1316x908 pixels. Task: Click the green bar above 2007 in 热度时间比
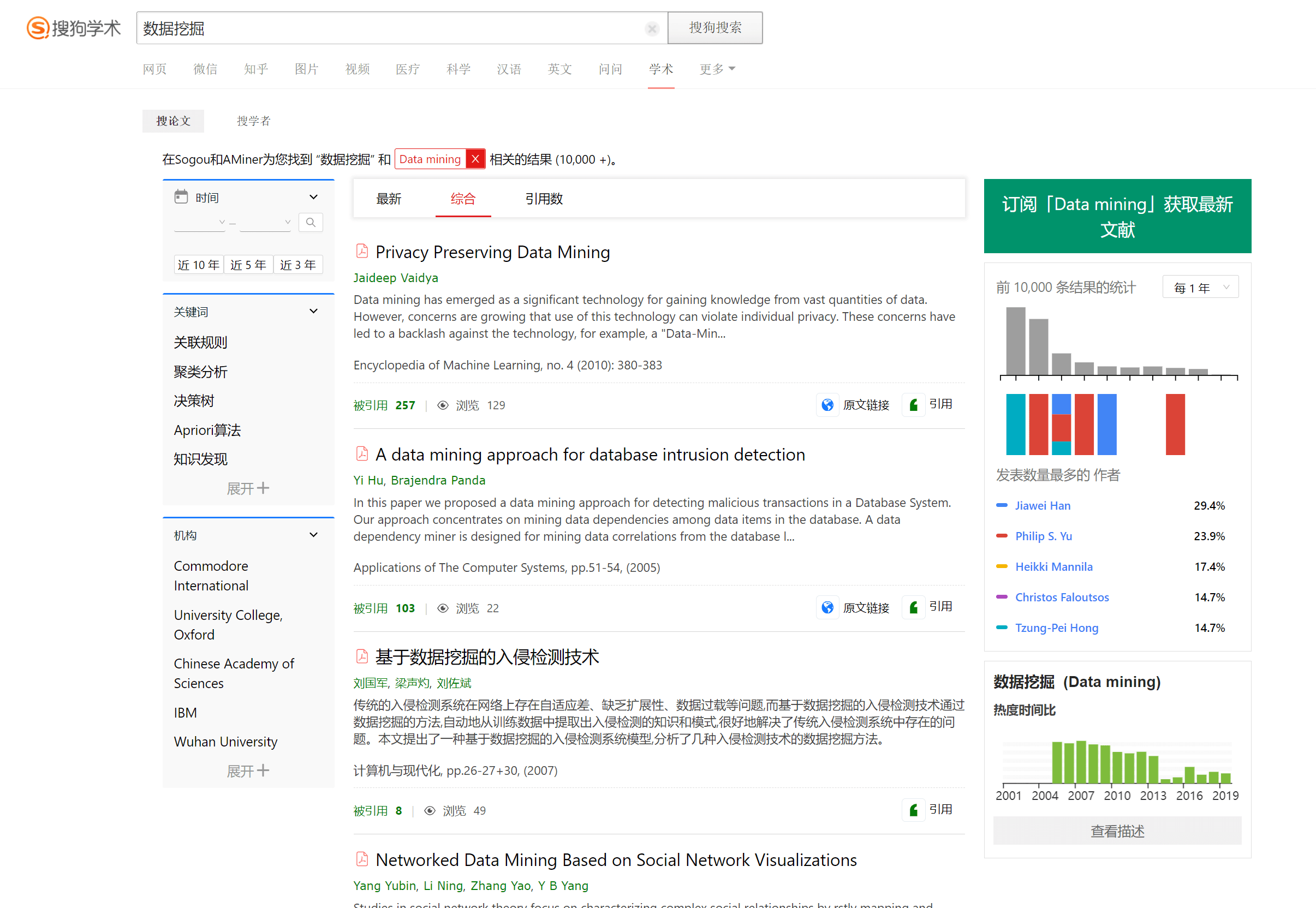pos(1081,762)
